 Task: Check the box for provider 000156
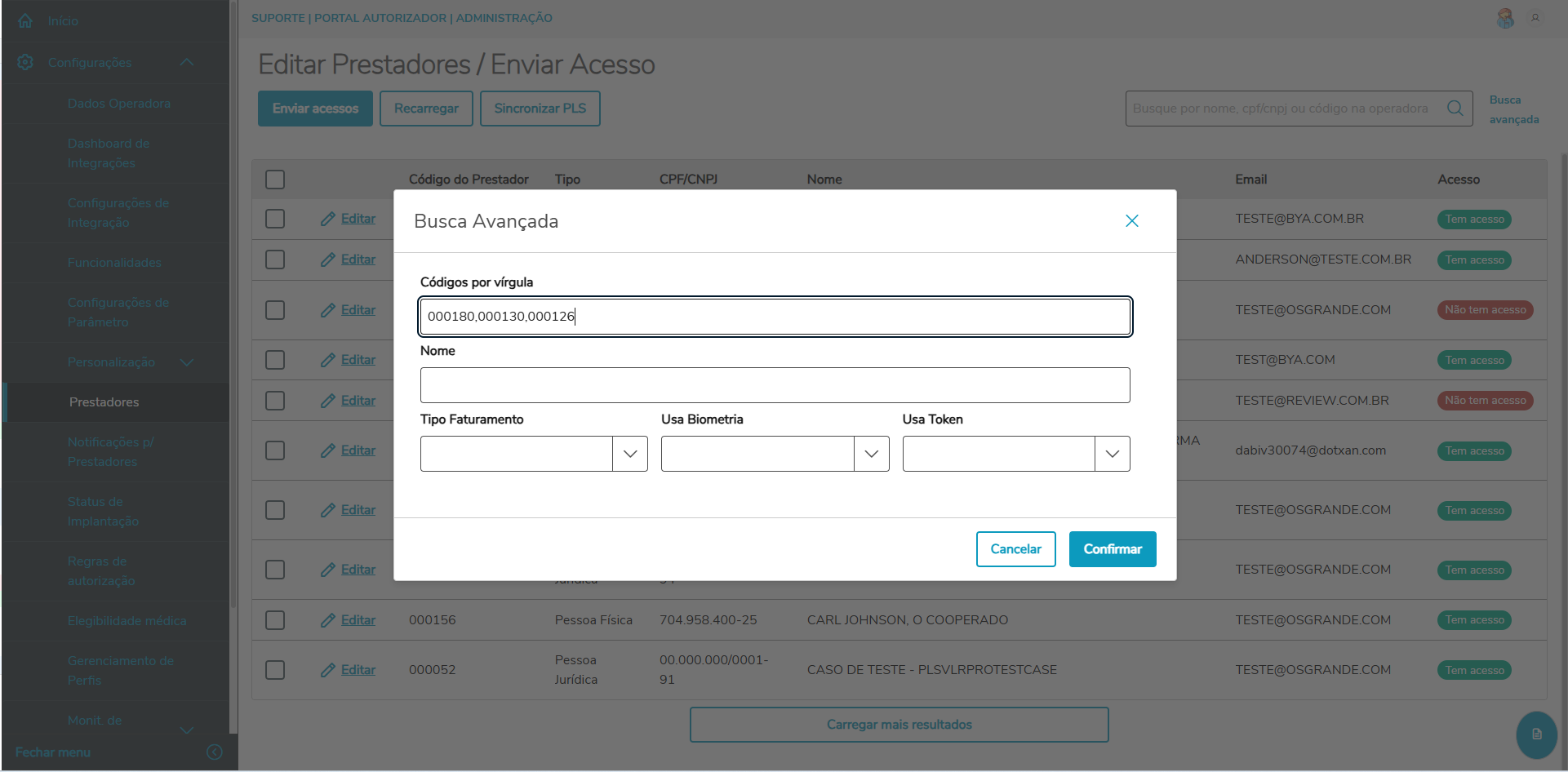click(275, 620)
